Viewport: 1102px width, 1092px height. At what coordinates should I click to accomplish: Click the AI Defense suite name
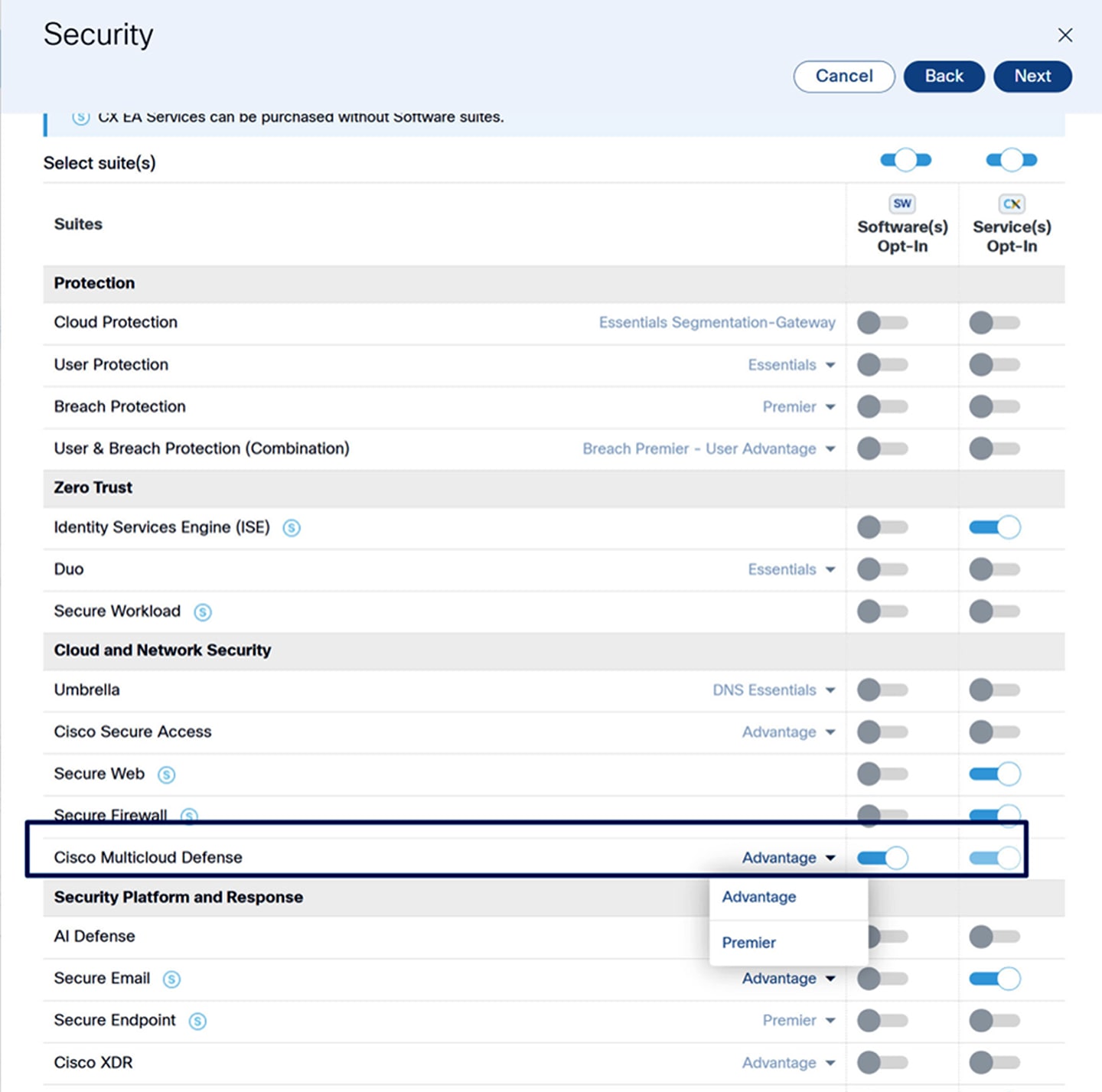coord(94,937)
